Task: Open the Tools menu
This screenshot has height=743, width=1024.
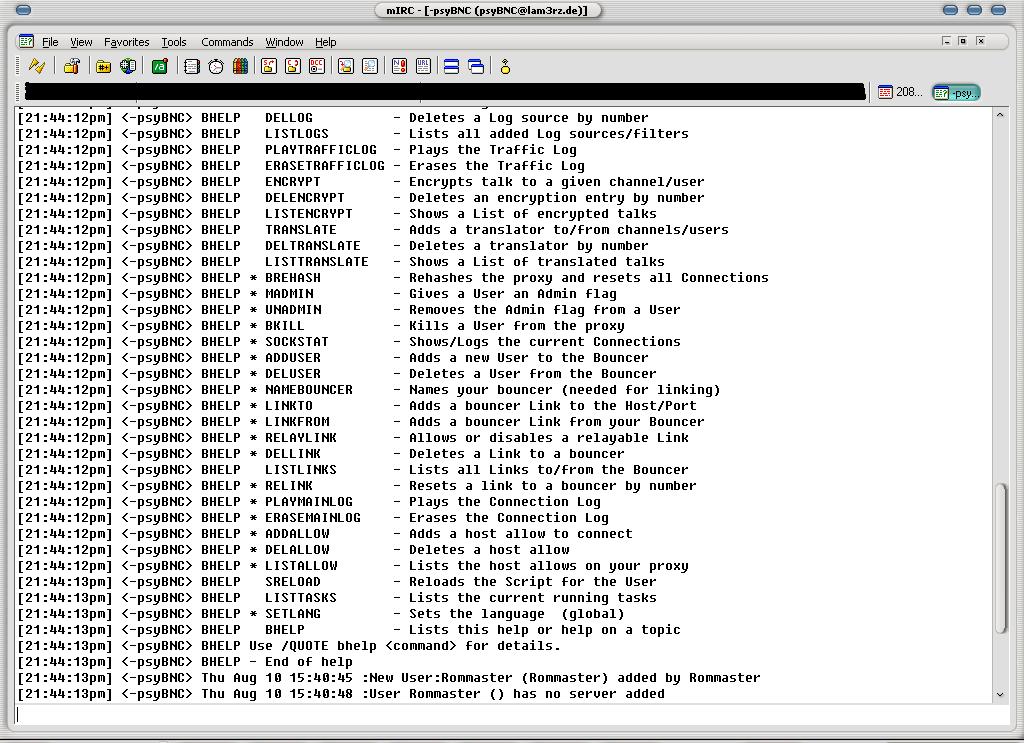Action: pyautogui.click(x=174, y=42)
